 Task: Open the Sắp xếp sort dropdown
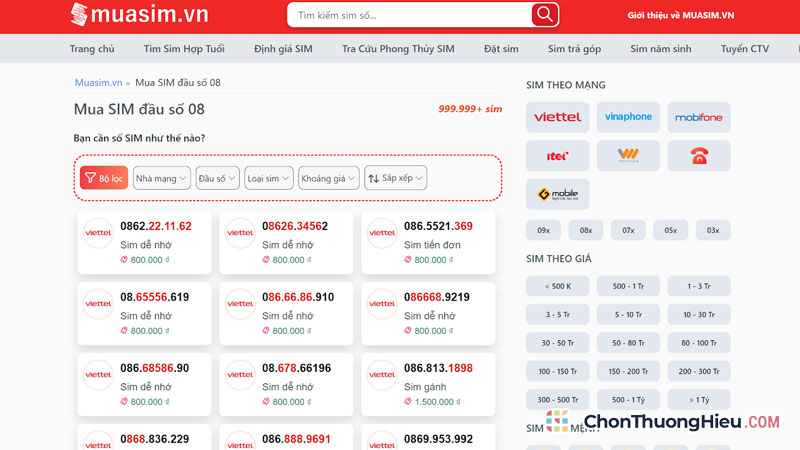395,178
